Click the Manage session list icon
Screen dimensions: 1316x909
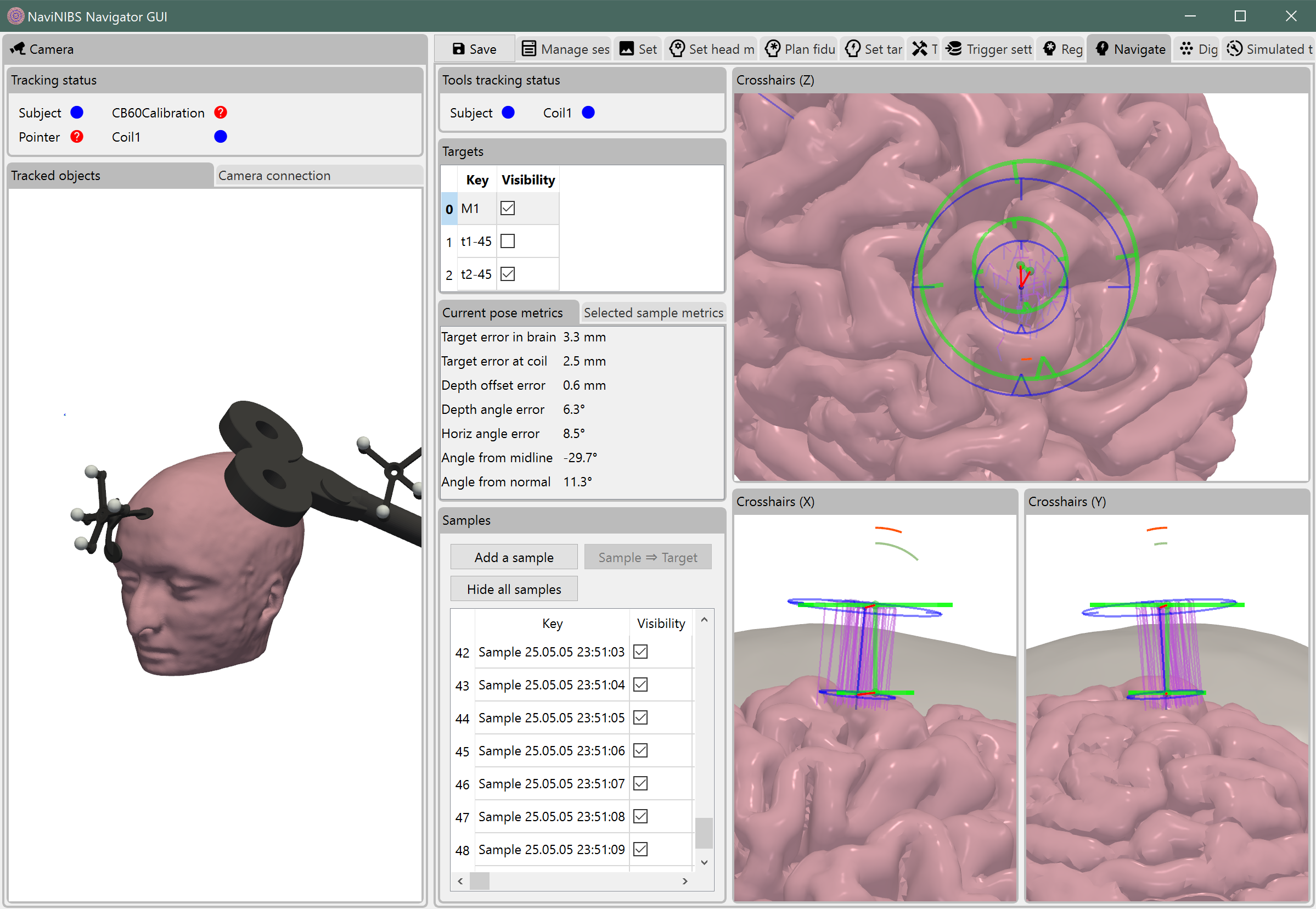[529, 49]
